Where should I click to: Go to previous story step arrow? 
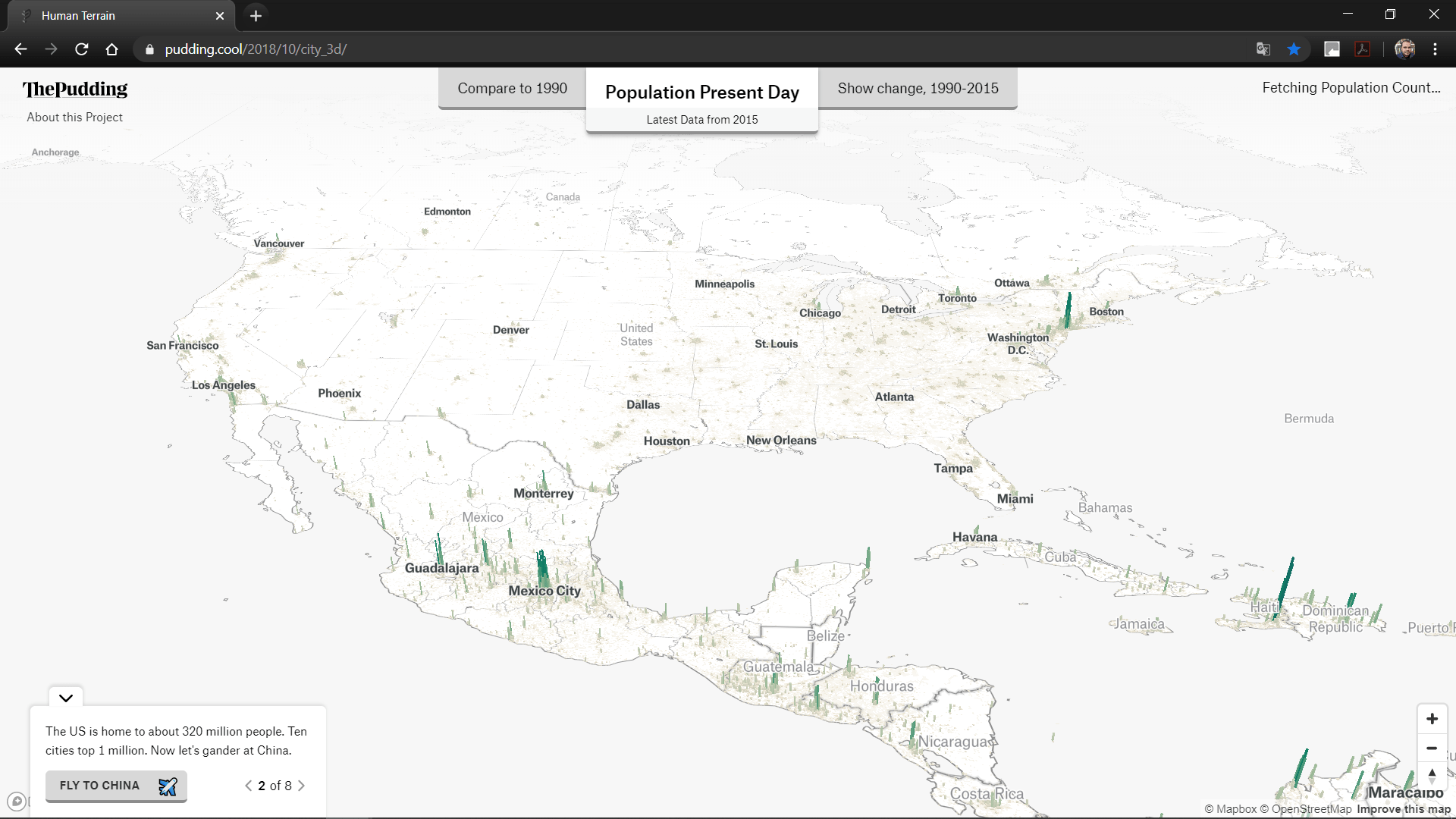tap(248, 786)
